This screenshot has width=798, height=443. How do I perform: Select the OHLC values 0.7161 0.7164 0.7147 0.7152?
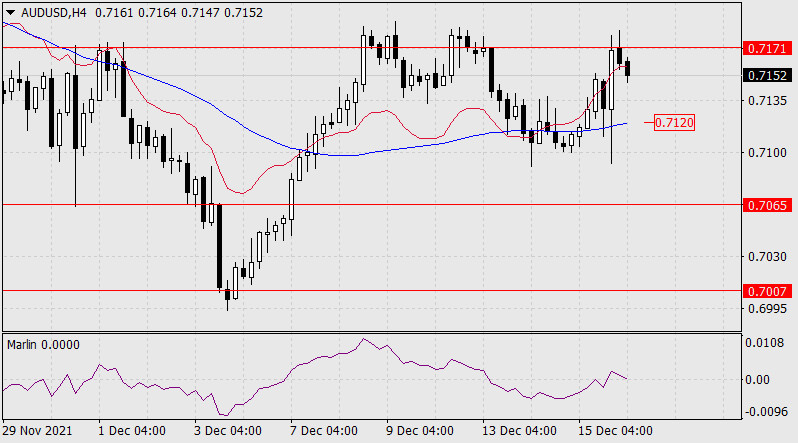point(179,13)
